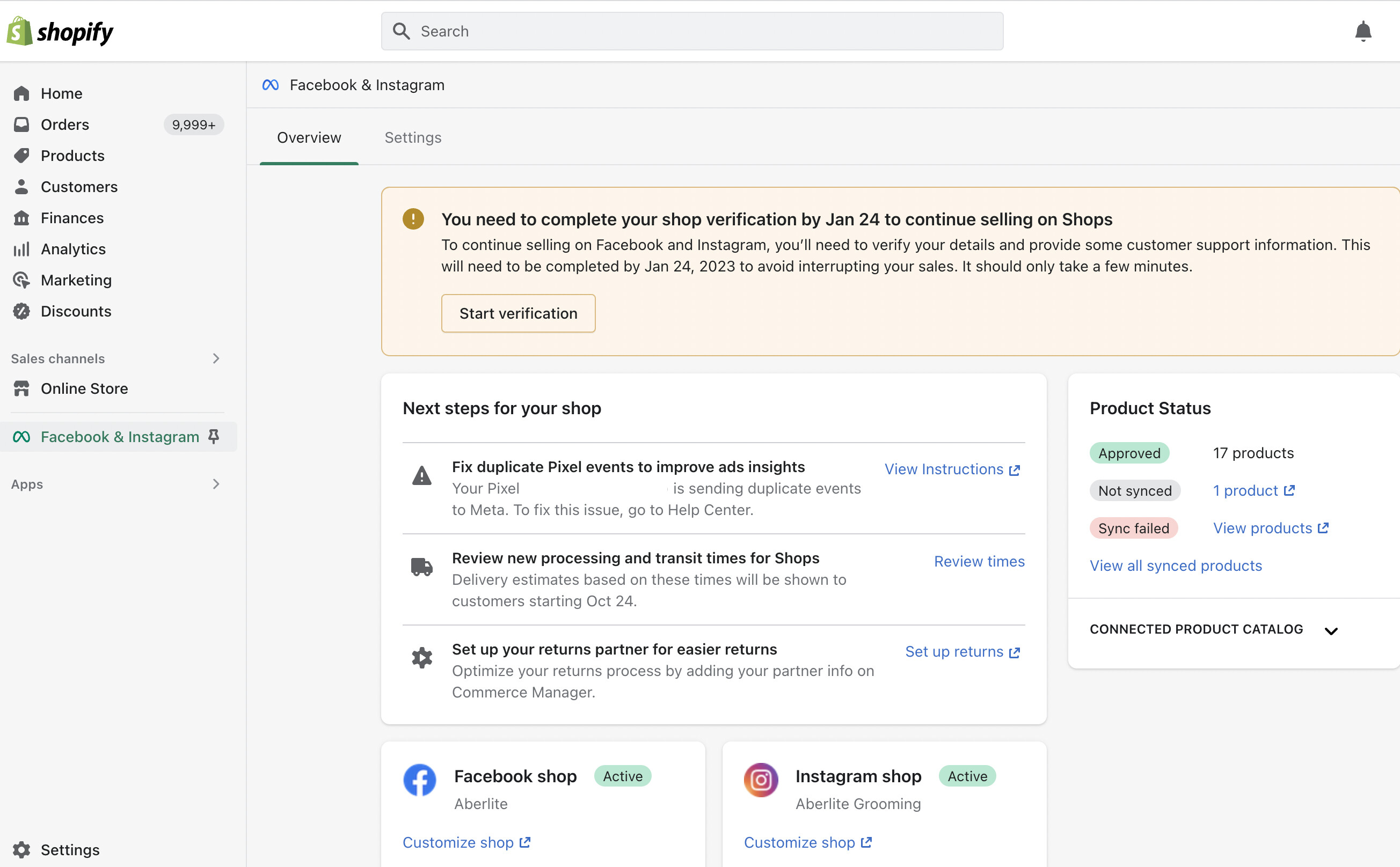Click the Shopify logo
Viewport: 1400px width, 867px height.
pos(60,31)
